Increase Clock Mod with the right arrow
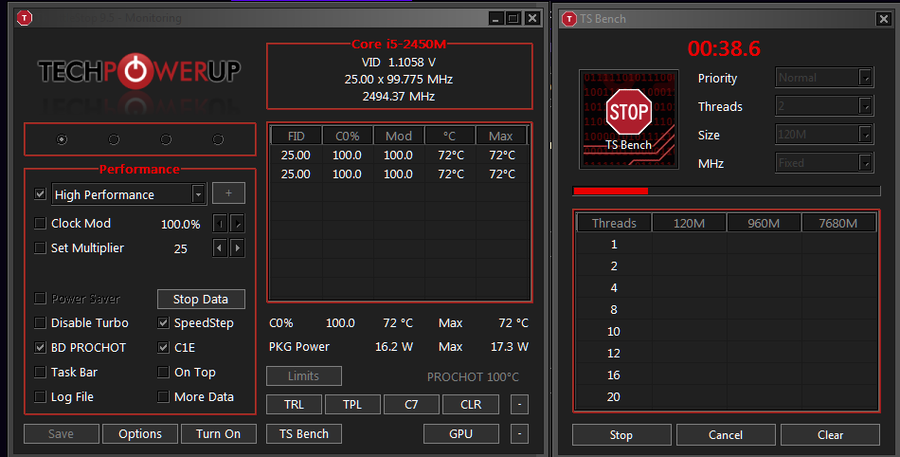Screen dimensions: 900x457 click(237, 223)
